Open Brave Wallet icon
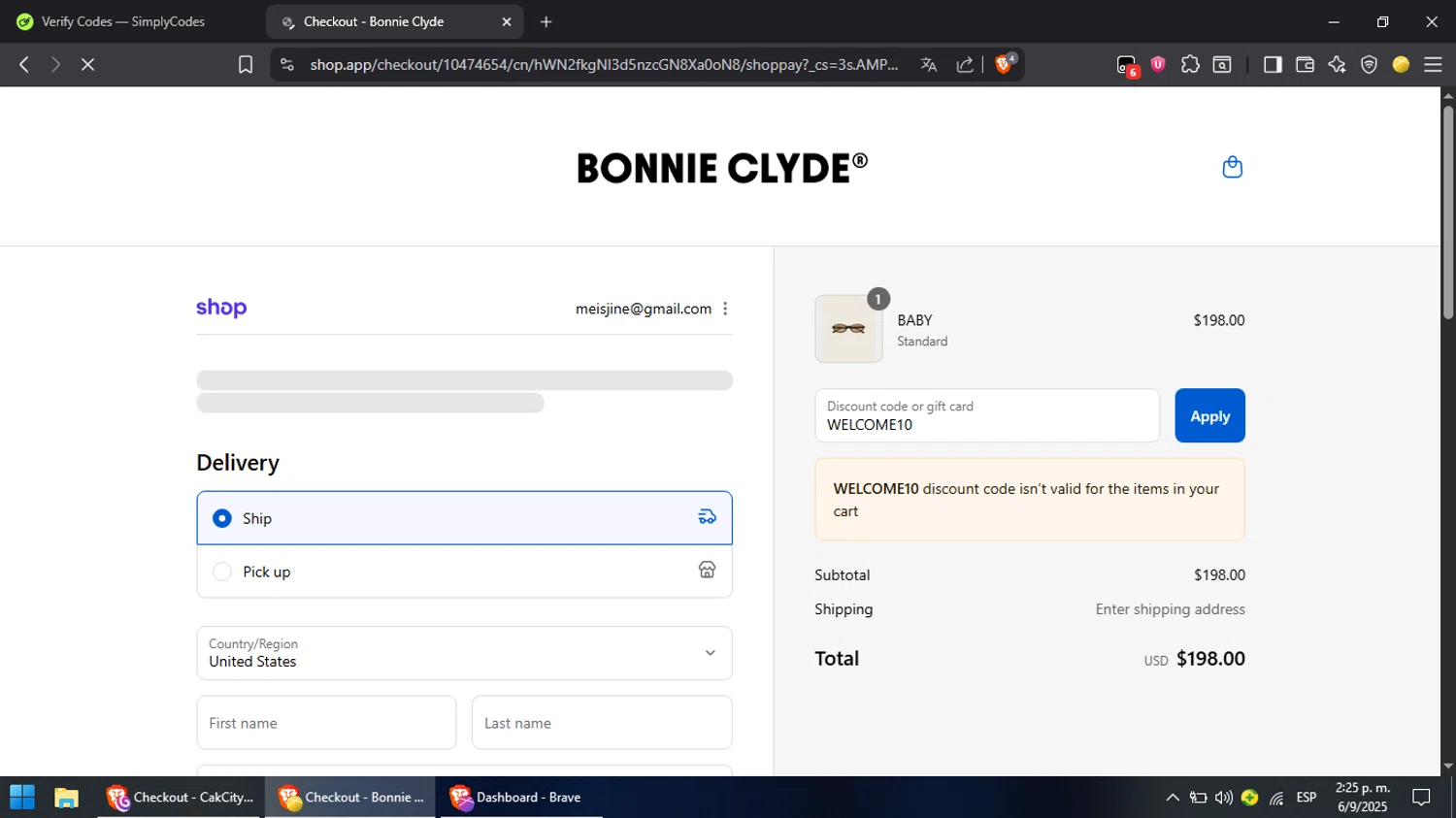Viewport: 1456px width, 818px height. pos(1305,64)
